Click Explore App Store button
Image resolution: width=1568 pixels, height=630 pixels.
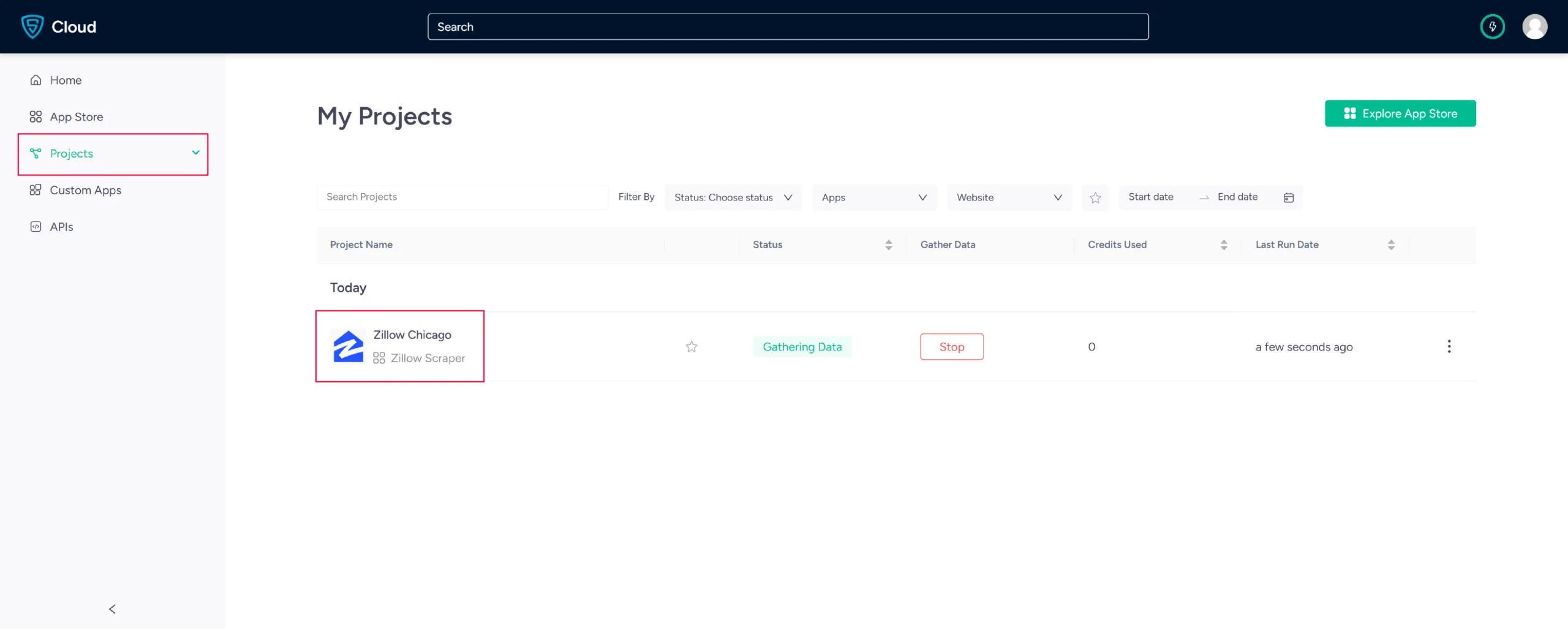click(x=1400, y=114)
